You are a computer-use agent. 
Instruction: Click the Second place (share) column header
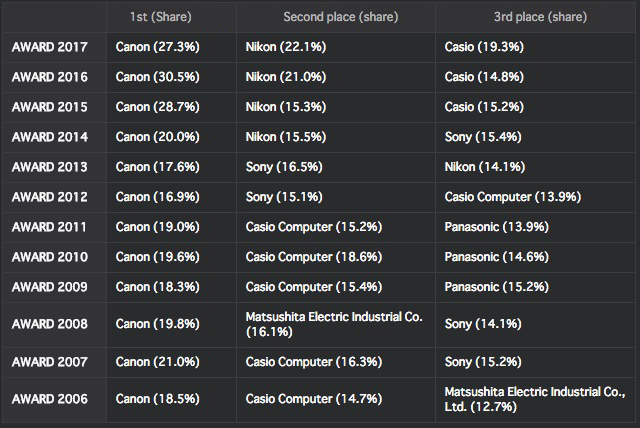341,17
